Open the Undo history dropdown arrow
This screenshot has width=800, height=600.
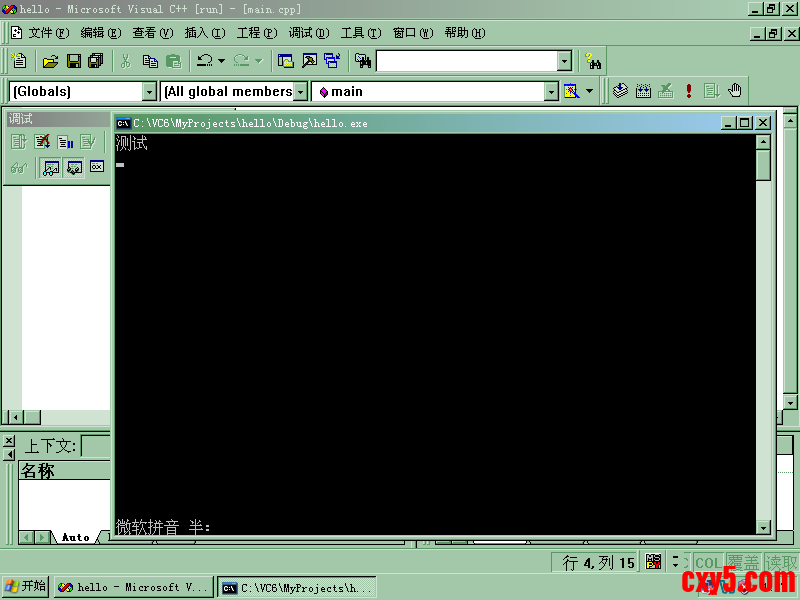(x=221, y=61)
